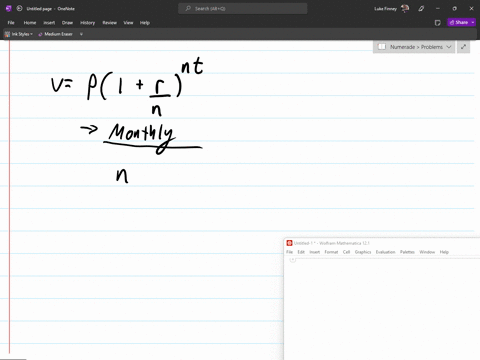Viewport: 480px width, 360px height.
Task: Close the OneNote window
Action: pos(471,9)
